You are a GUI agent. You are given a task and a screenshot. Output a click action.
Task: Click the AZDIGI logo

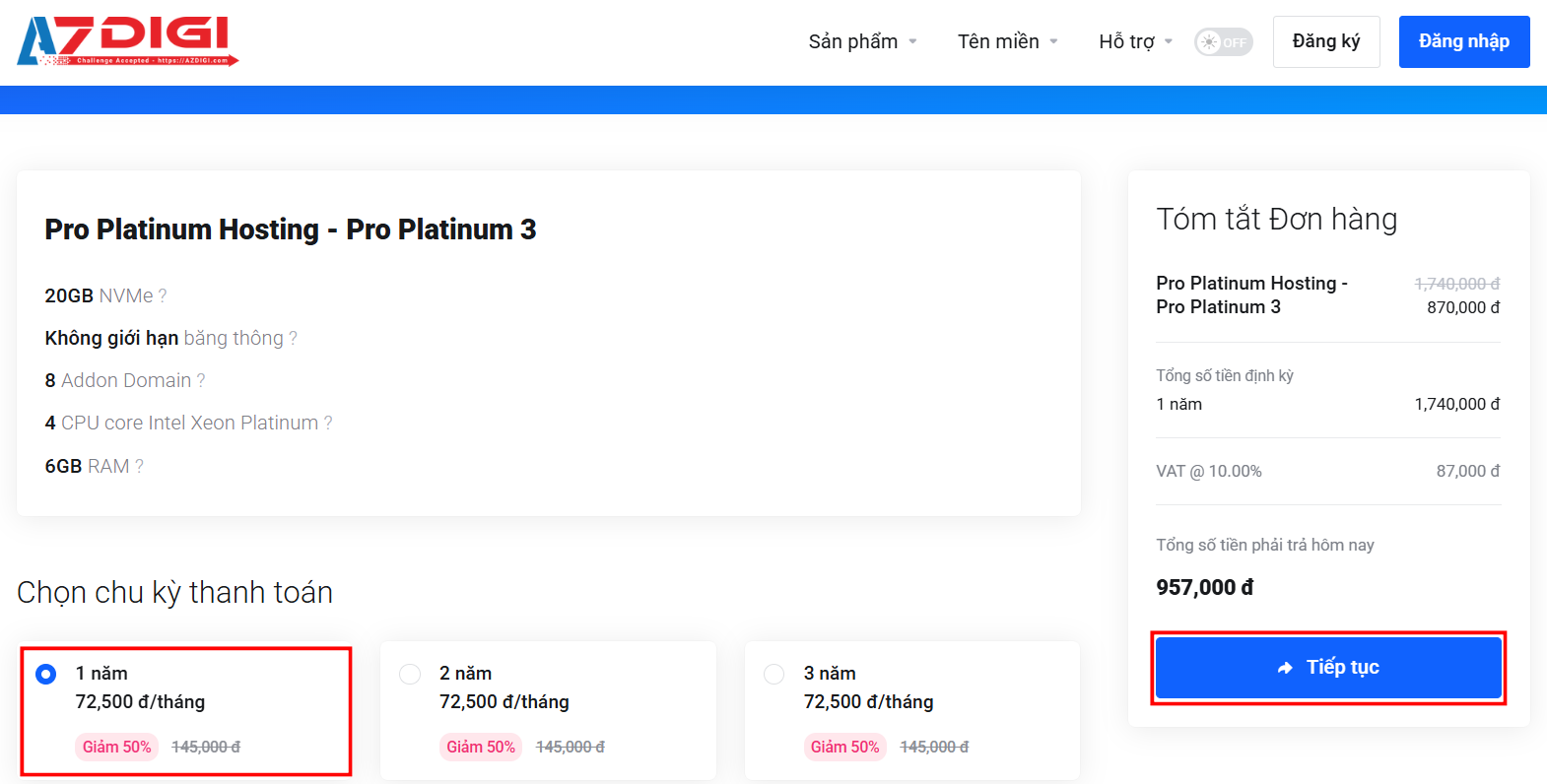(x=128, y=41)
